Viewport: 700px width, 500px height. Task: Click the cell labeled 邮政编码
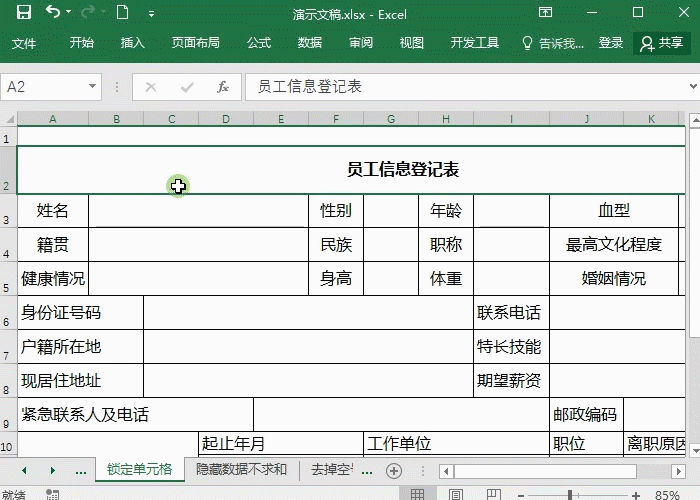[586, 414]
